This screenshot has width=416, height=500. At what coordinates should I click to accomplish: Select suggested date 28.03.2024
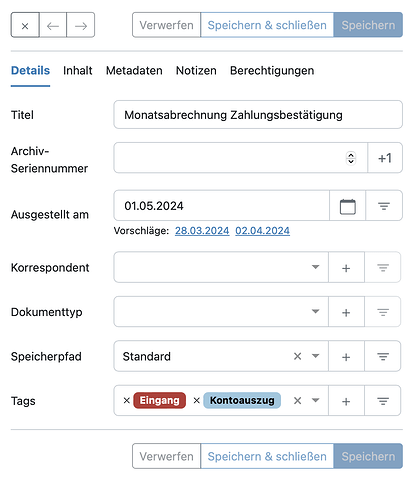tap(202, 231)
